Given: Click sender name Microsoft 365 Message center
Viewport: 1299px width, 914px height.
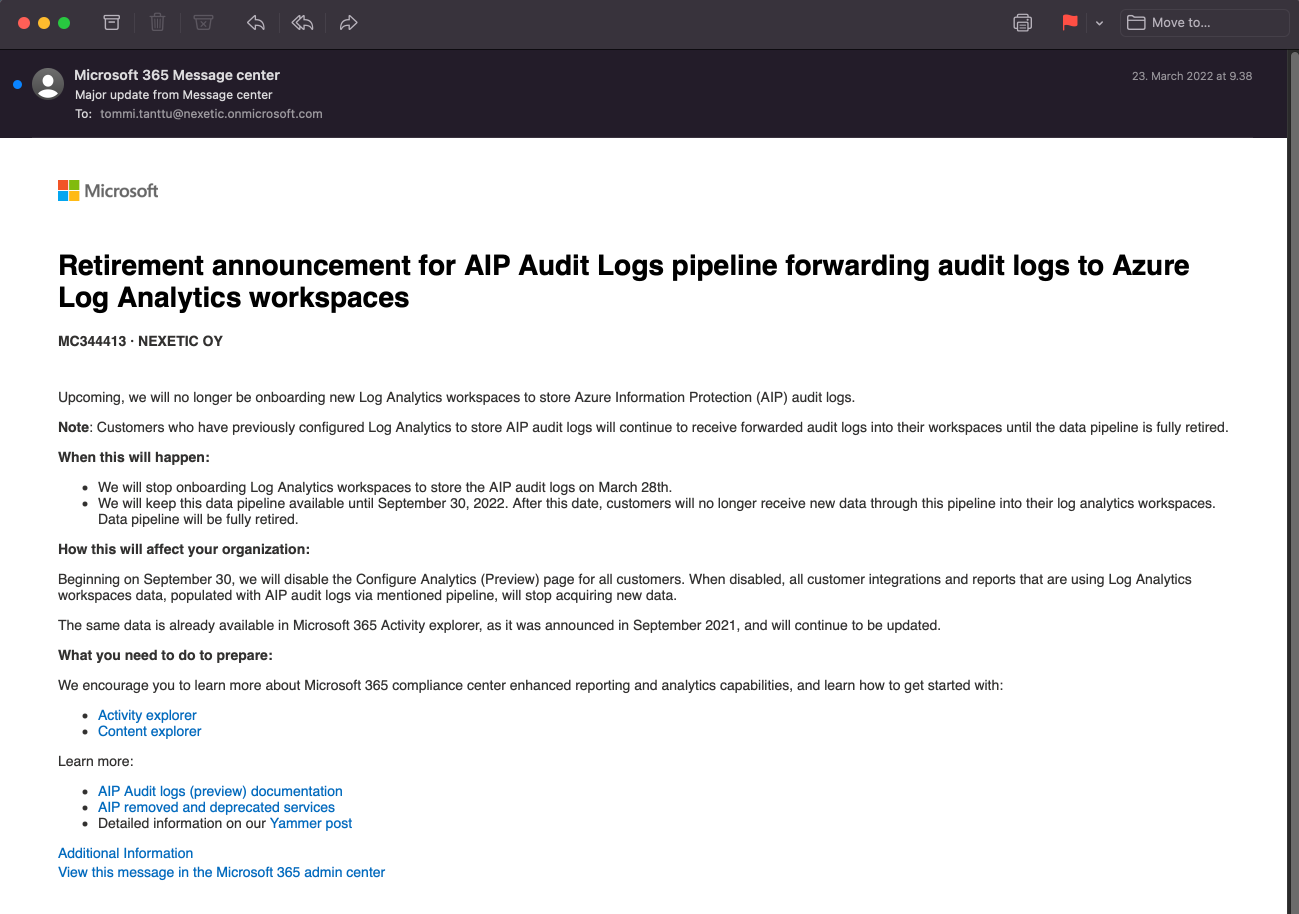Looking at the screenshot, I should point(177,75).
